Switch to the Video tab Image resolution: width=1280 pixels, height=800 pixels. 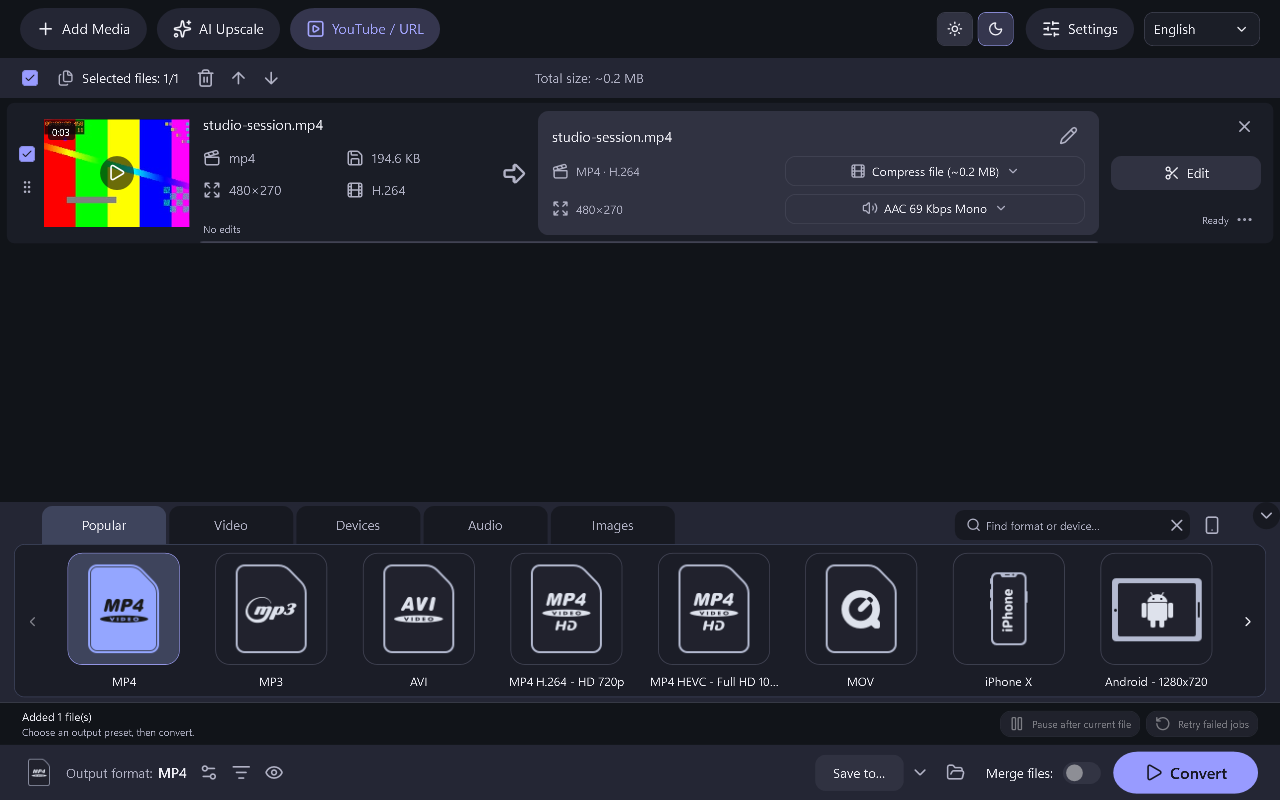coord(231,525)
